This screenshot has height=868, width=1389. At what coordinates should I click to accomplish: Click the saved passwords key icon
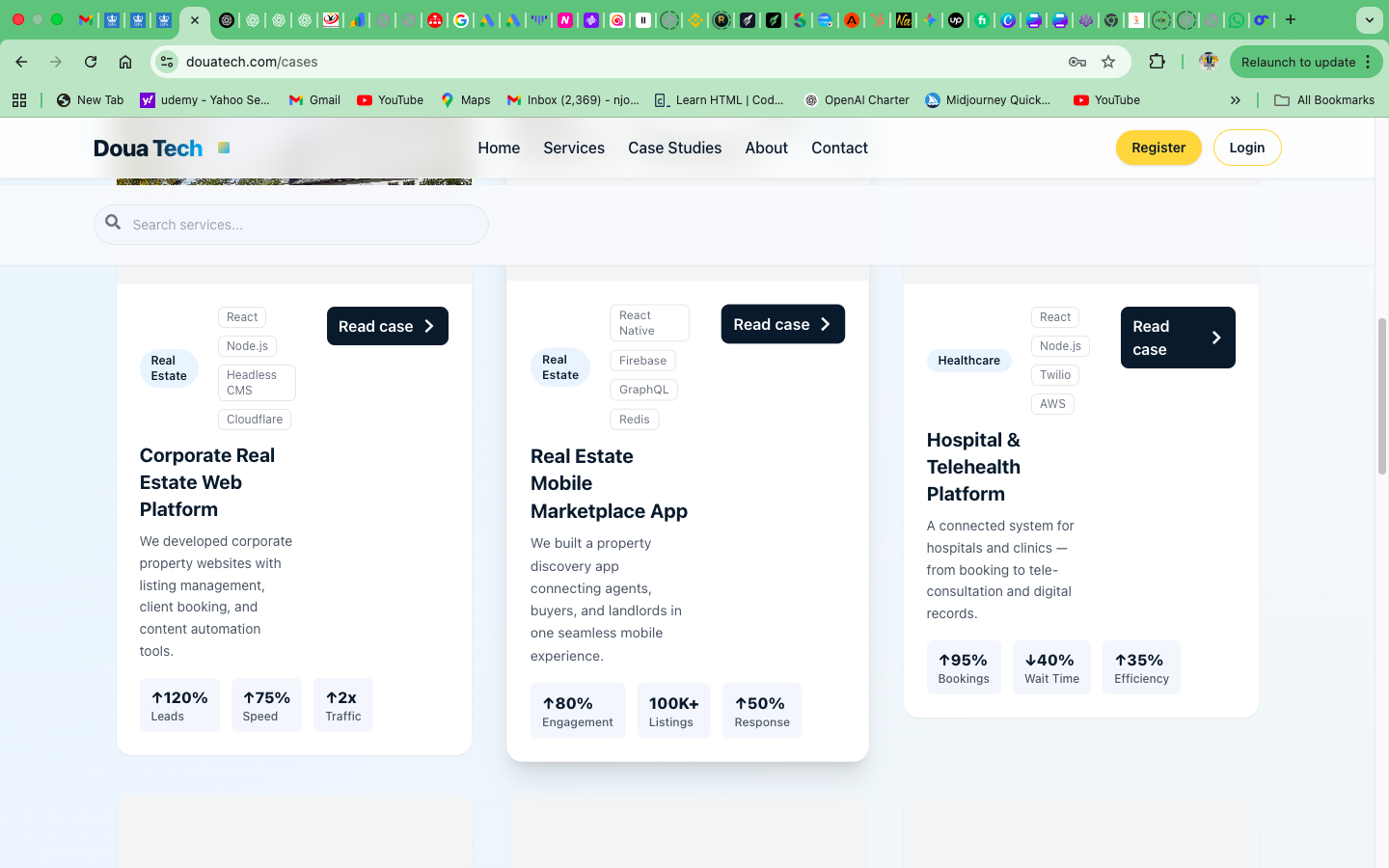[x=1077, y=62]
